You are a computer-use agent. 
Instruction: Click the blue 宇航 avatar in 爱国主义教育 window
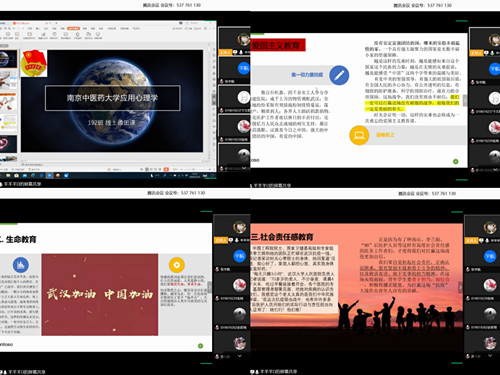(x=495, y=69)
